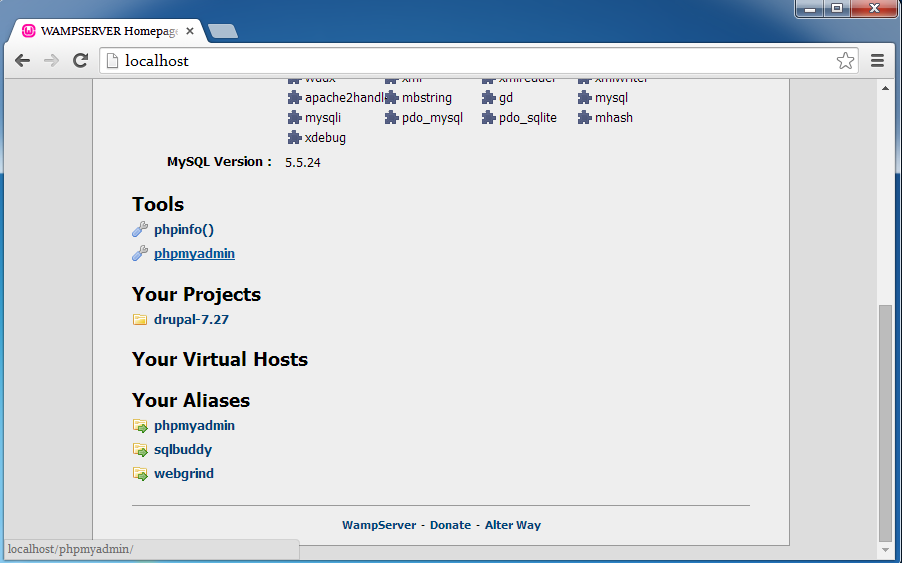Click the folder icon next to drupal-7.27
This screenshot has height=563, width=902.
140,320
